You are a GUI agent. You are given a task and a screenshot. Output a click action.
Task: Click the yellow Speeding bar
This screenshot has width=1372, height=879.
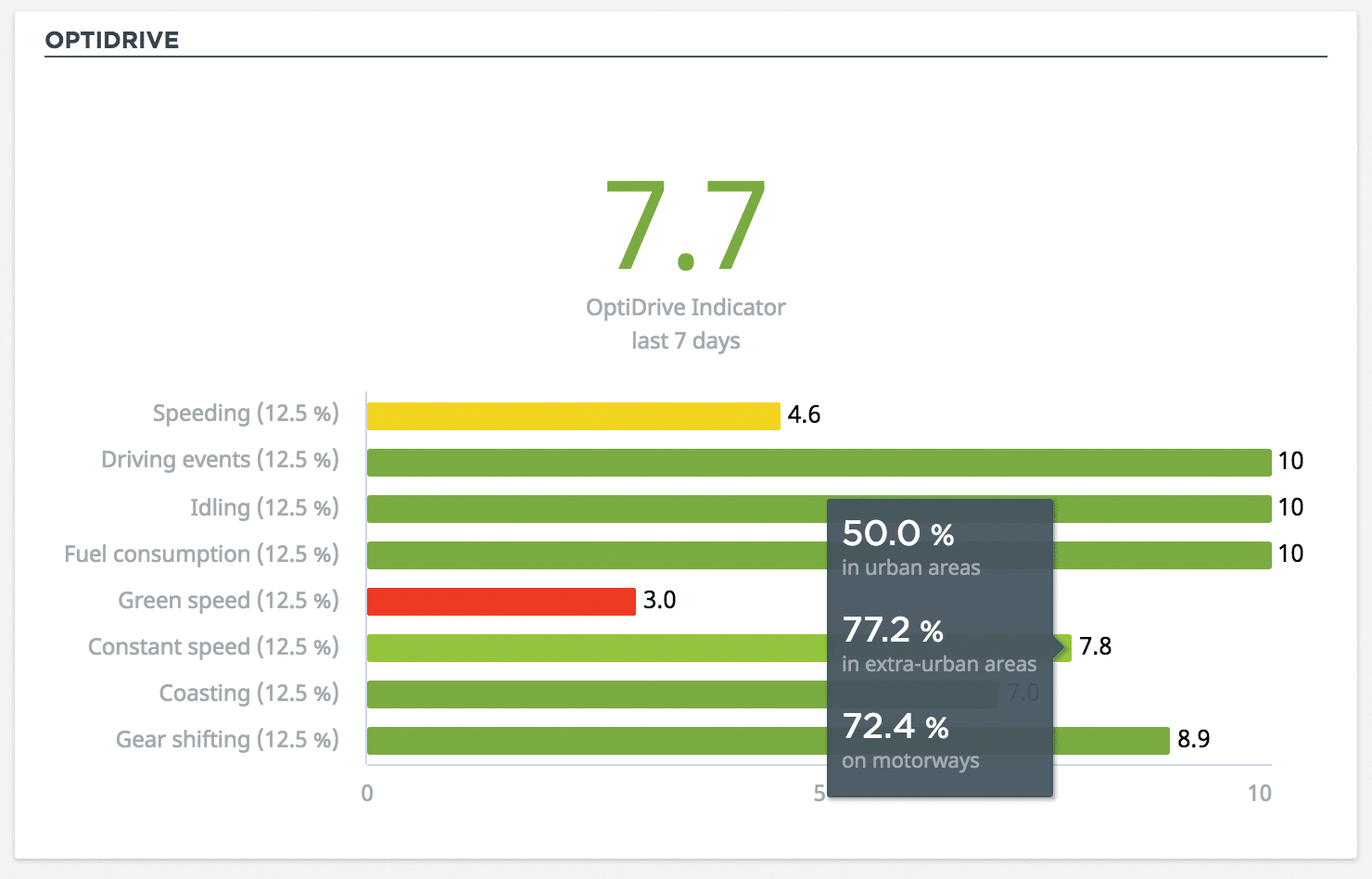tap(573, 416)
